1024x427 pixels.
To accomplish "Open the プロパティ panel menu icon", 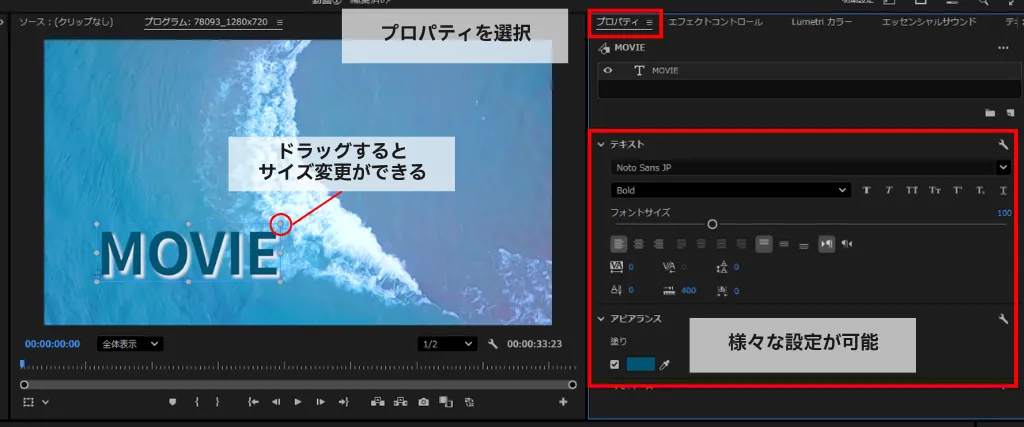I will point(650,22).
